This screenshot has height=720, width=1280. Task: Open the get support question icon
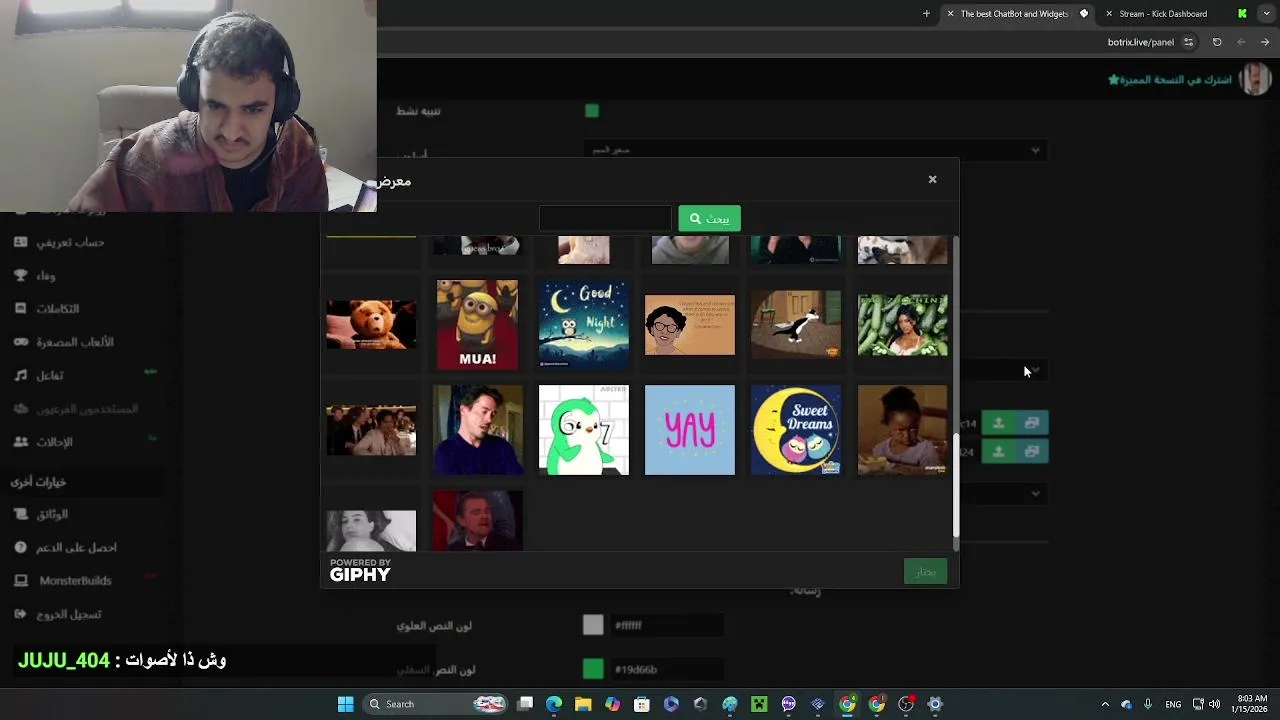point(20,547)
